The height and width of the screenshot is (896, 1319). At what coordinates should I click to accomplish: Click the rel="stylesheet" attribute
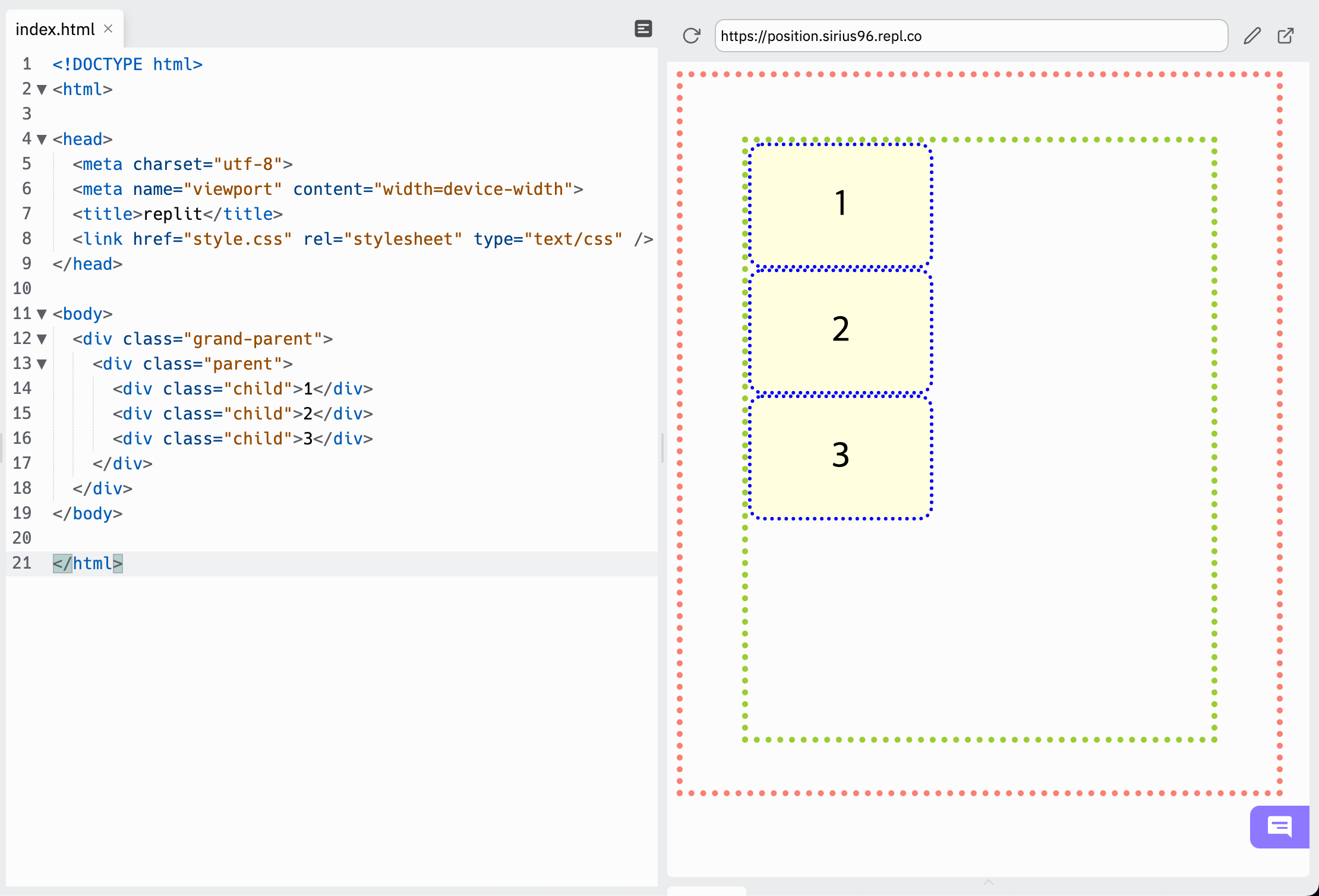(383, 239)
